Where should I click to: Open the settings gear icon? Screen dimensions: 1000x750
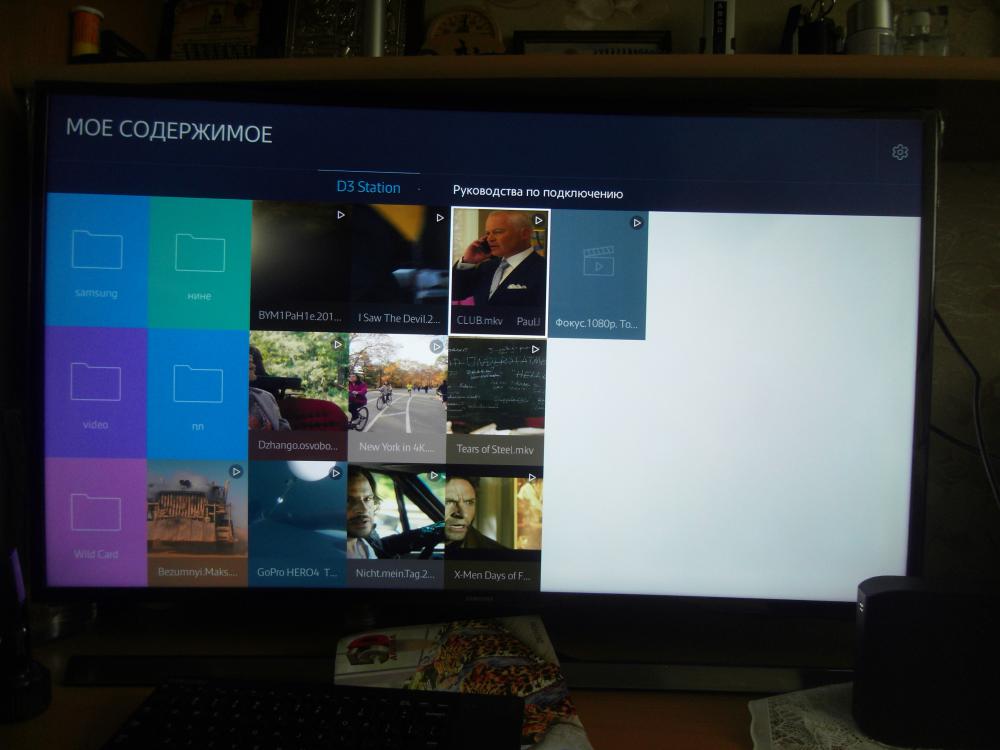pyautogui.click(x=900, y=152)
